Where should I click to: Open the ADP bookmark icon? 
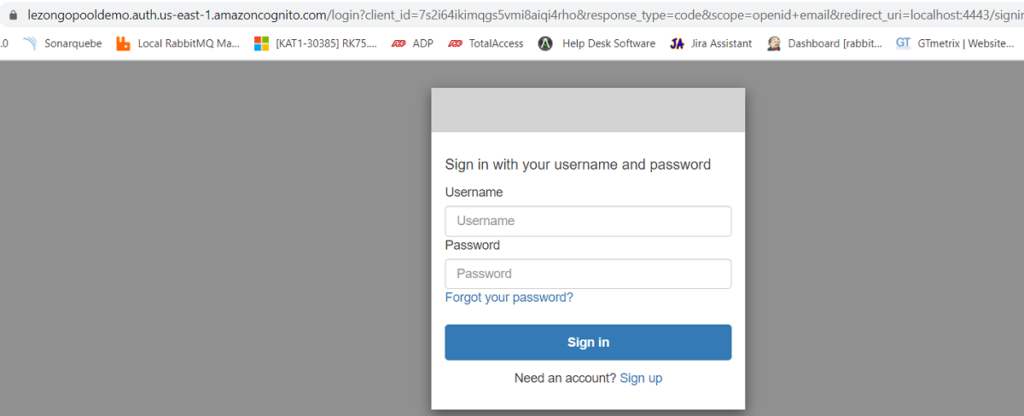point(398,44)
